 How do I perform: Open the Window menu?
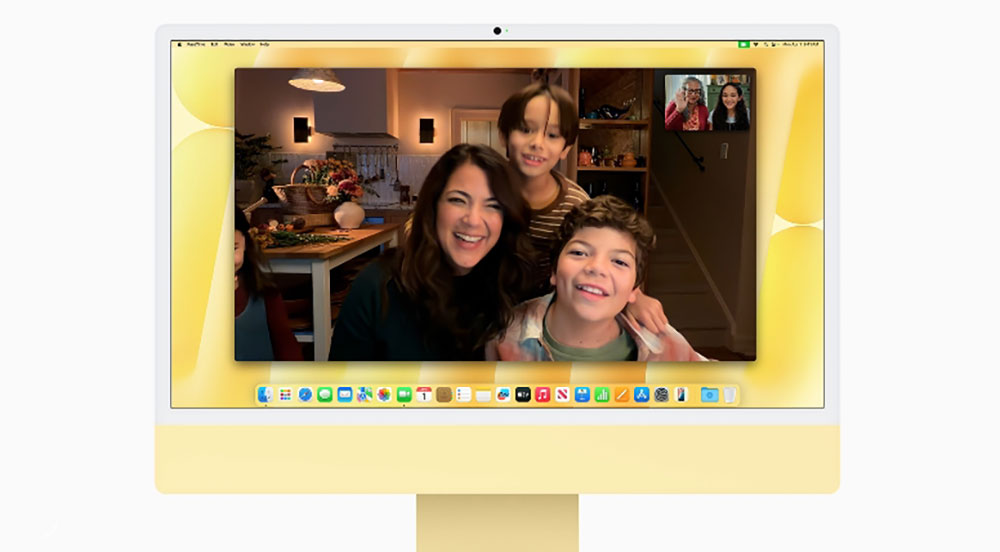coord(247,45)
